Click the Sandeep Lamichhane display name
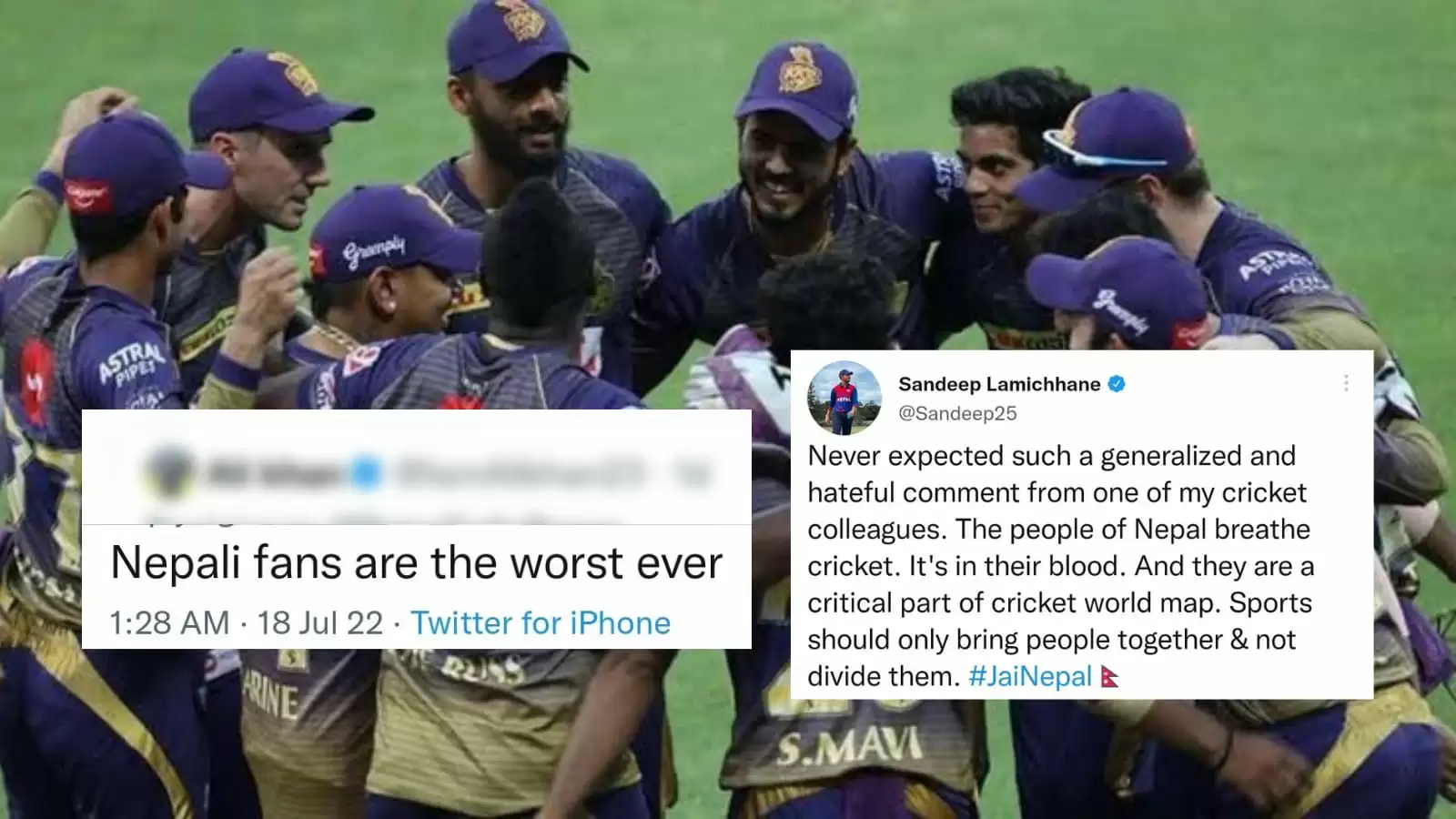Viewport: 1456px width, 819px height. (999, 384)
